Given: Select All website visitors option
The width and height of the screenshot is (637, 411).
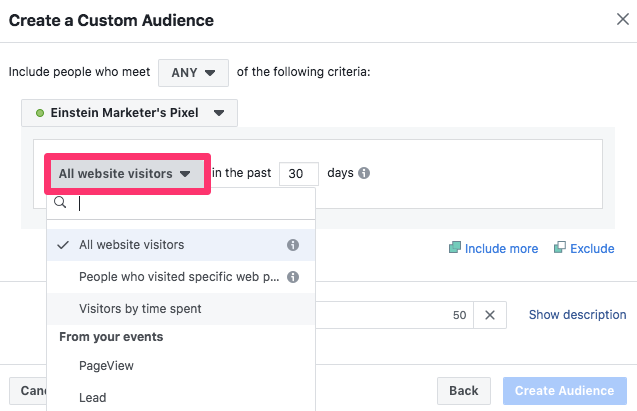Looking at the screenshot, I should [181, 245].
